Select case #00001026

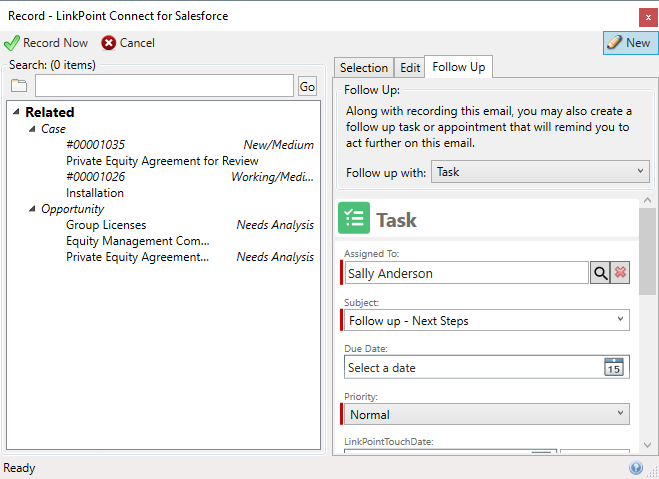(x=95, y=176)
